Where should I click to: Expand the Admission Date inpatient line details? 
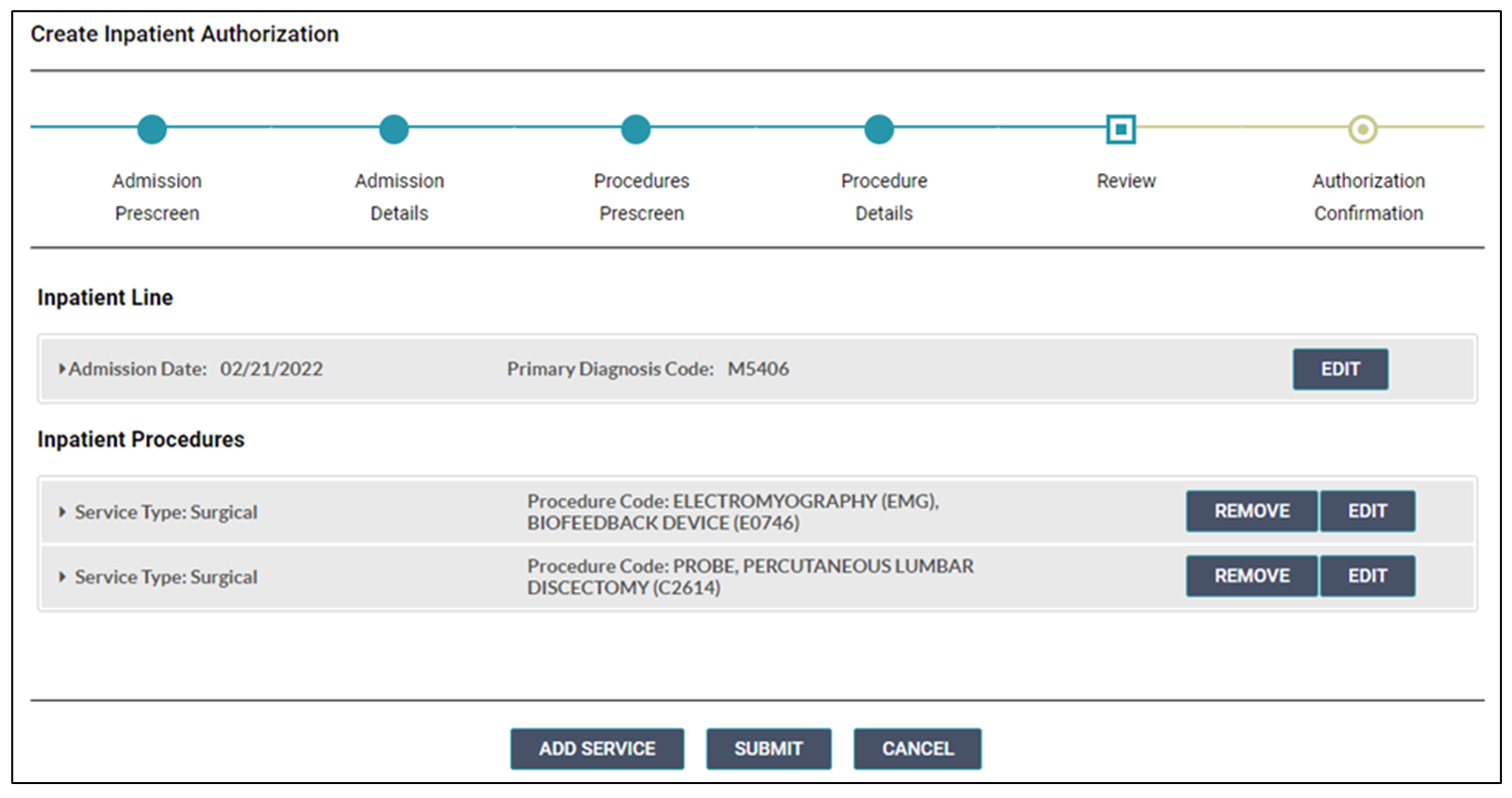coord(62,369)
